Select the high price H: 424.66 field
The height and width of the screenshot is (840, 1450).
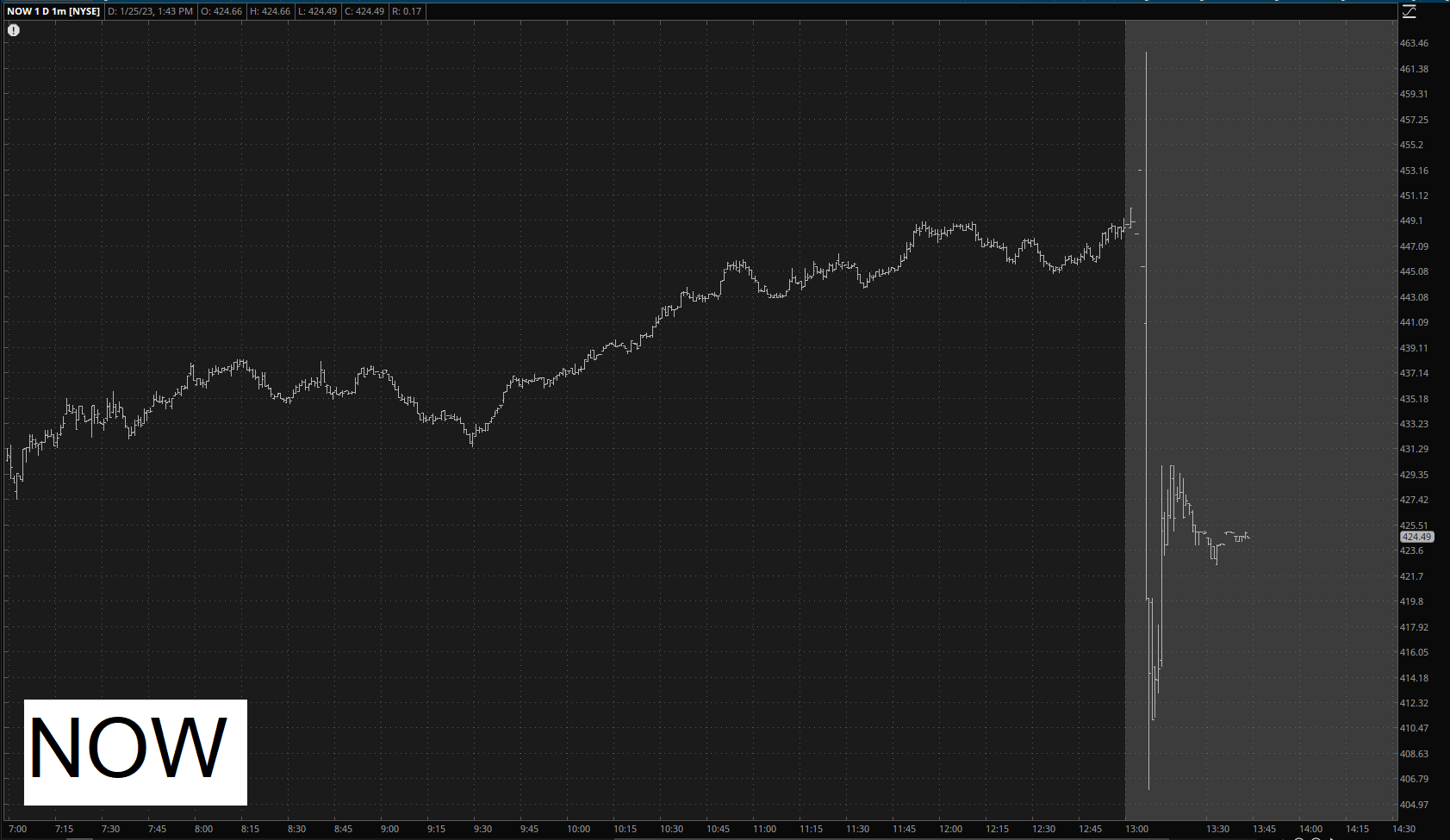tap(270, 11)
